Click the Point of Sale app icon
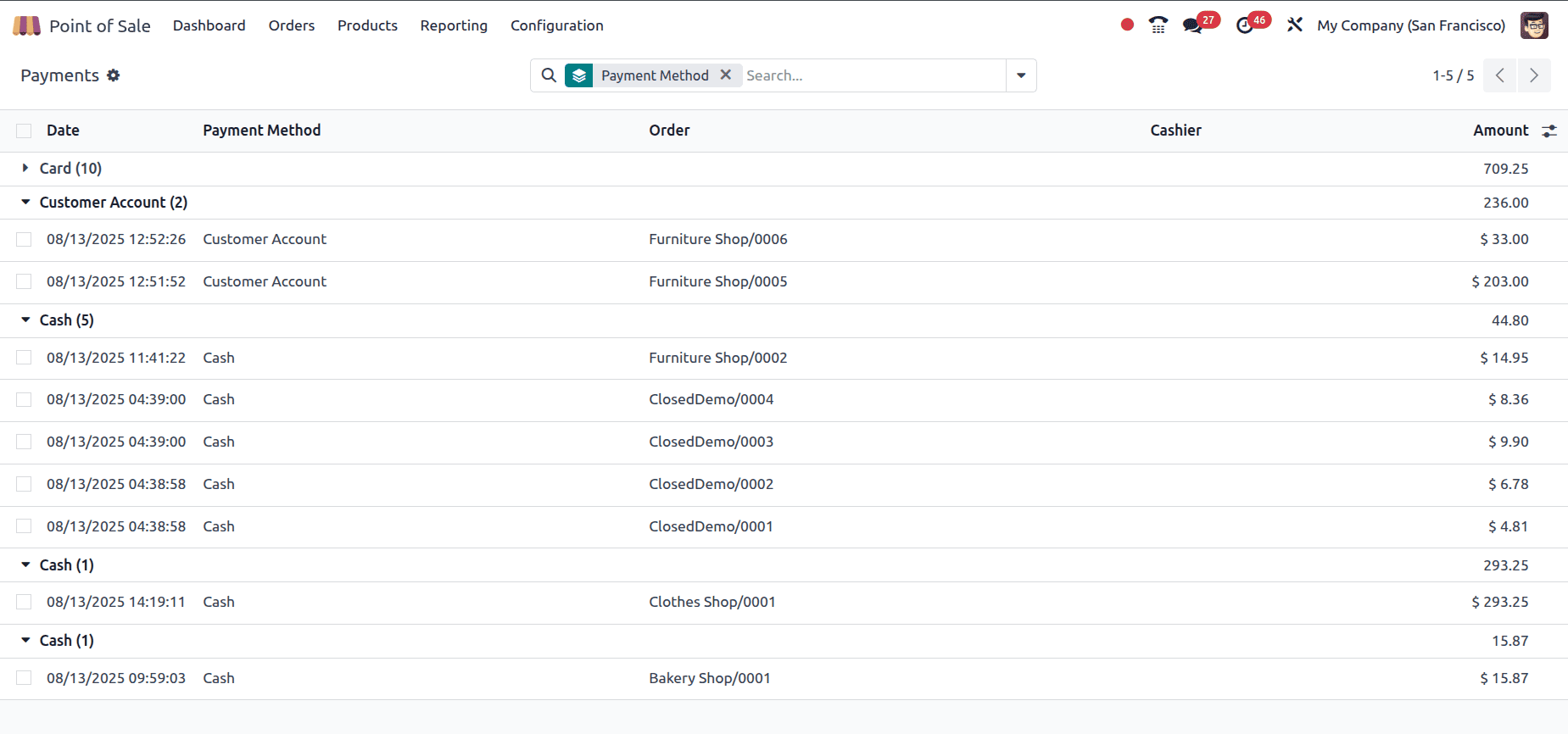The image size is (1568, 734). coord(26,25)
